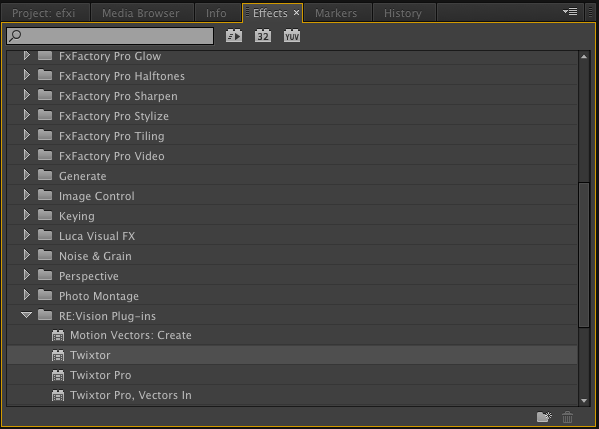Expand the Luca Visual FX bin
The height and width of the screenshot is (429, 599).
click(x=26, y=235)
